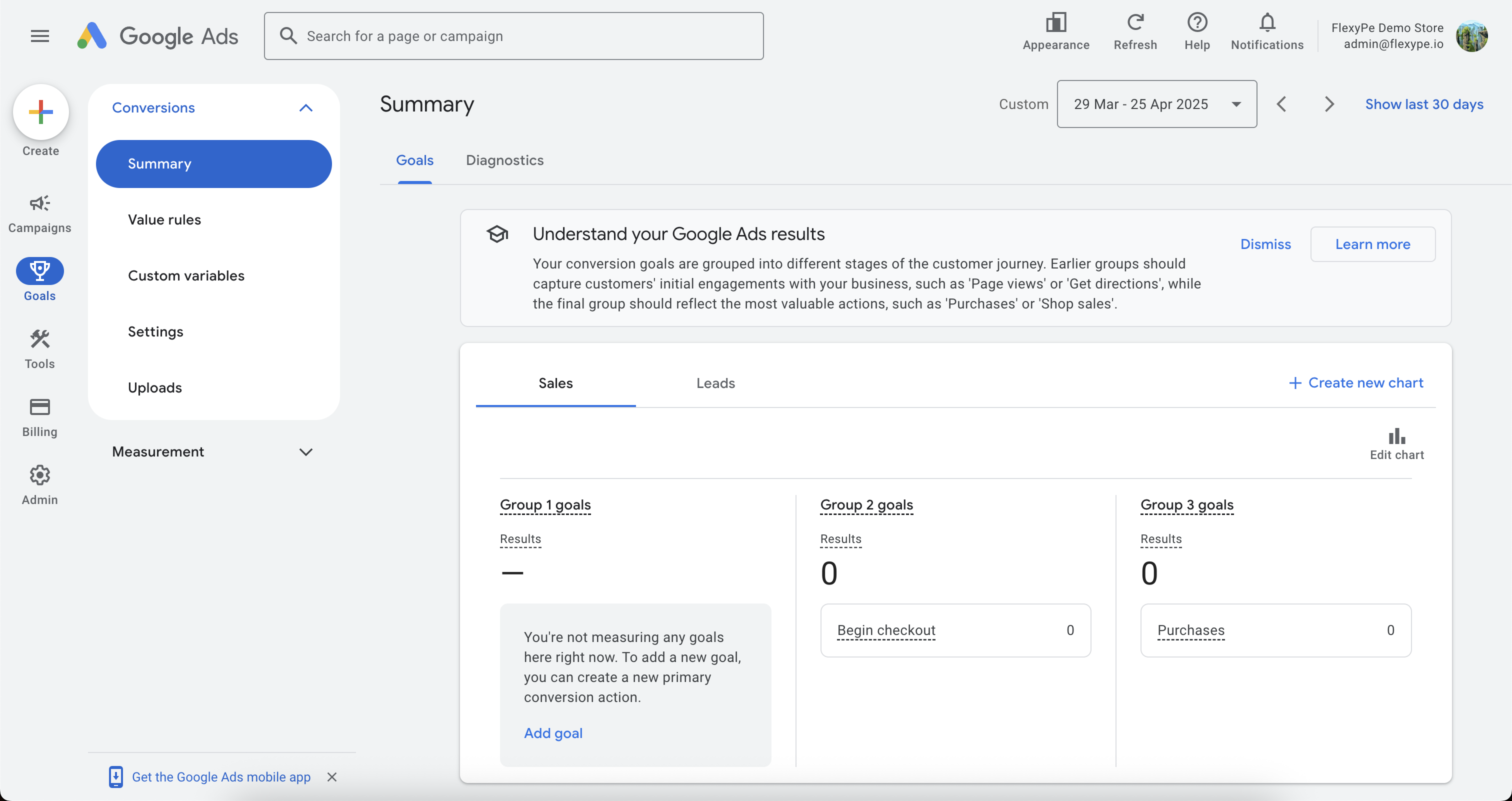
Task: Switch to the Diagnostics tab
Action: pos(504,160)
